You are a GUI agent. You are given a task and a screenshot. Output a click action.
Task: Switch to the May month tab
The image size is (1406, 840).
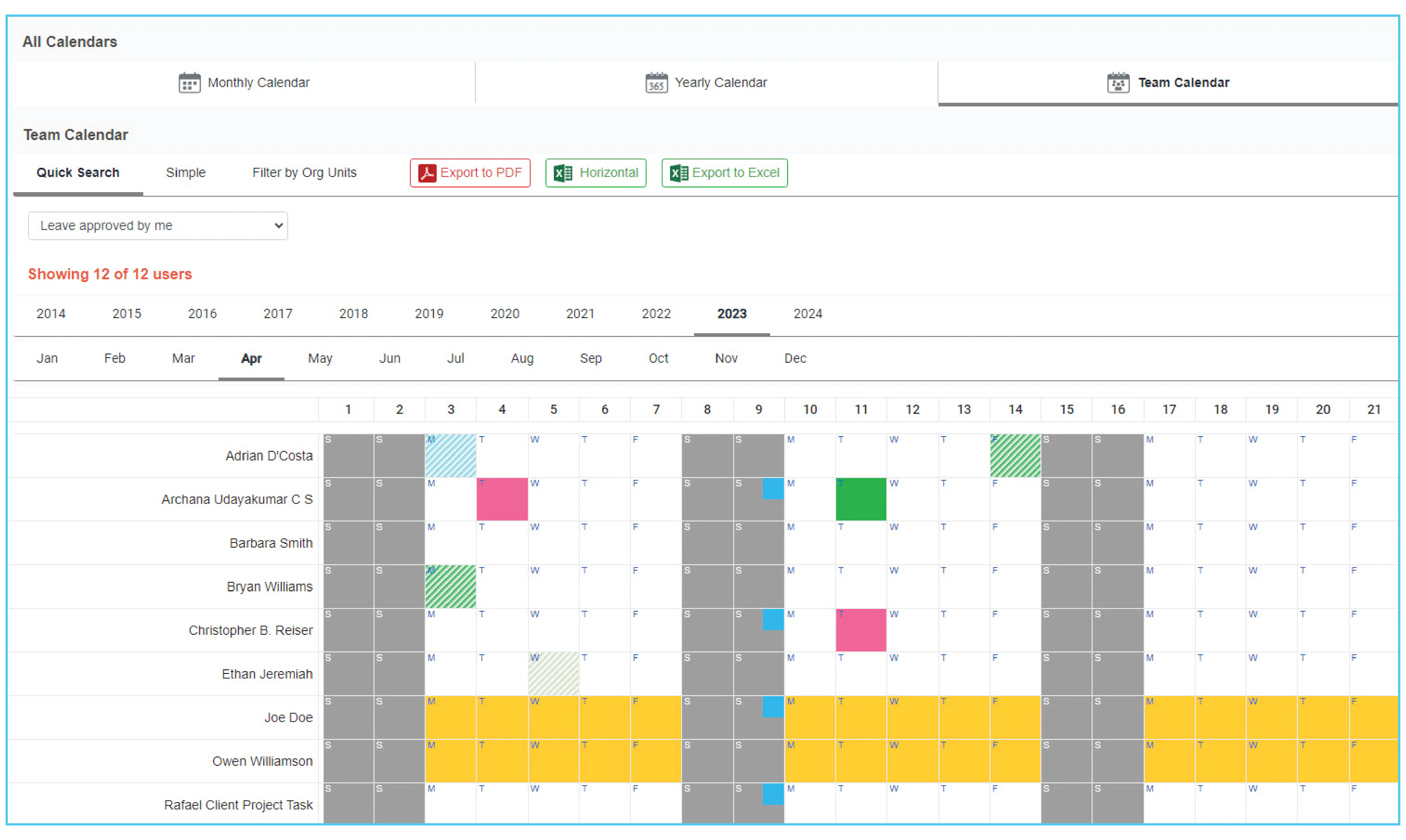(x=320, y=358)
